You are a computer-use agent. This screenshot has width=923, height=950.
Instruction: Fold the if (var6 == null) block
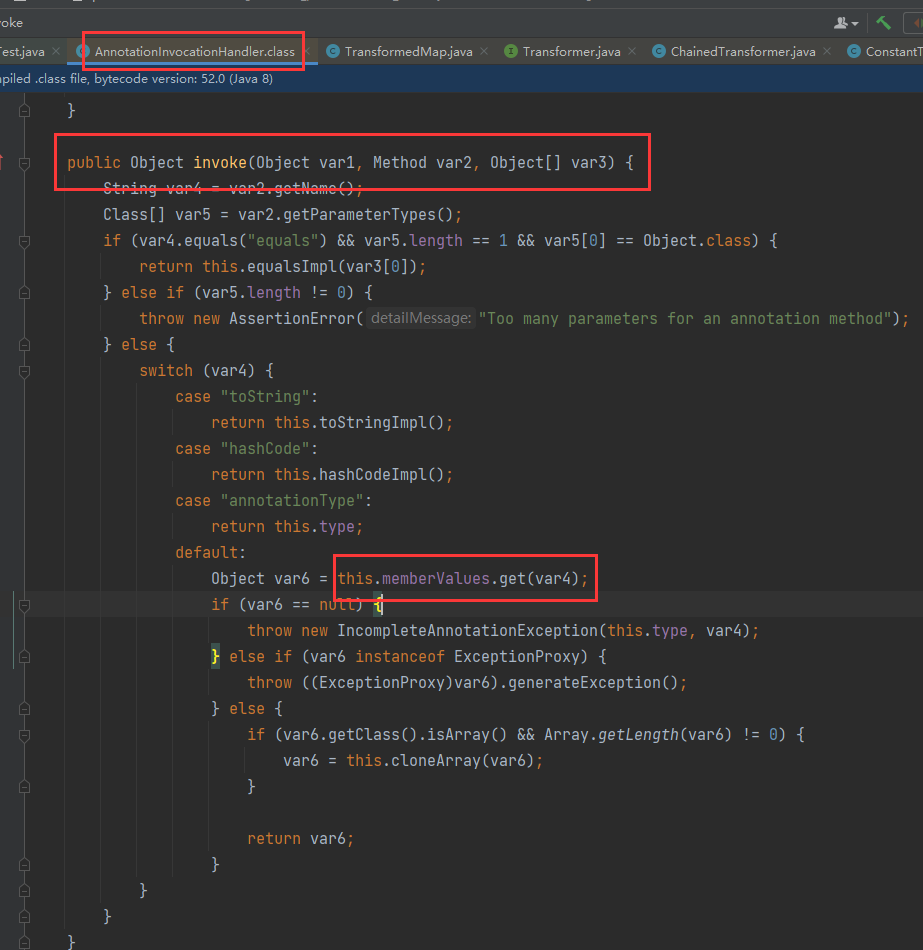point(24,605)
